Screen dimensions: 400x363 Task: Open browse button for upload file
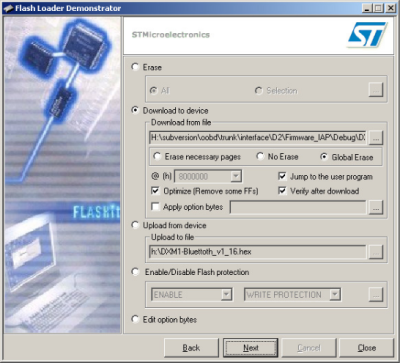(x=376, y=252)
